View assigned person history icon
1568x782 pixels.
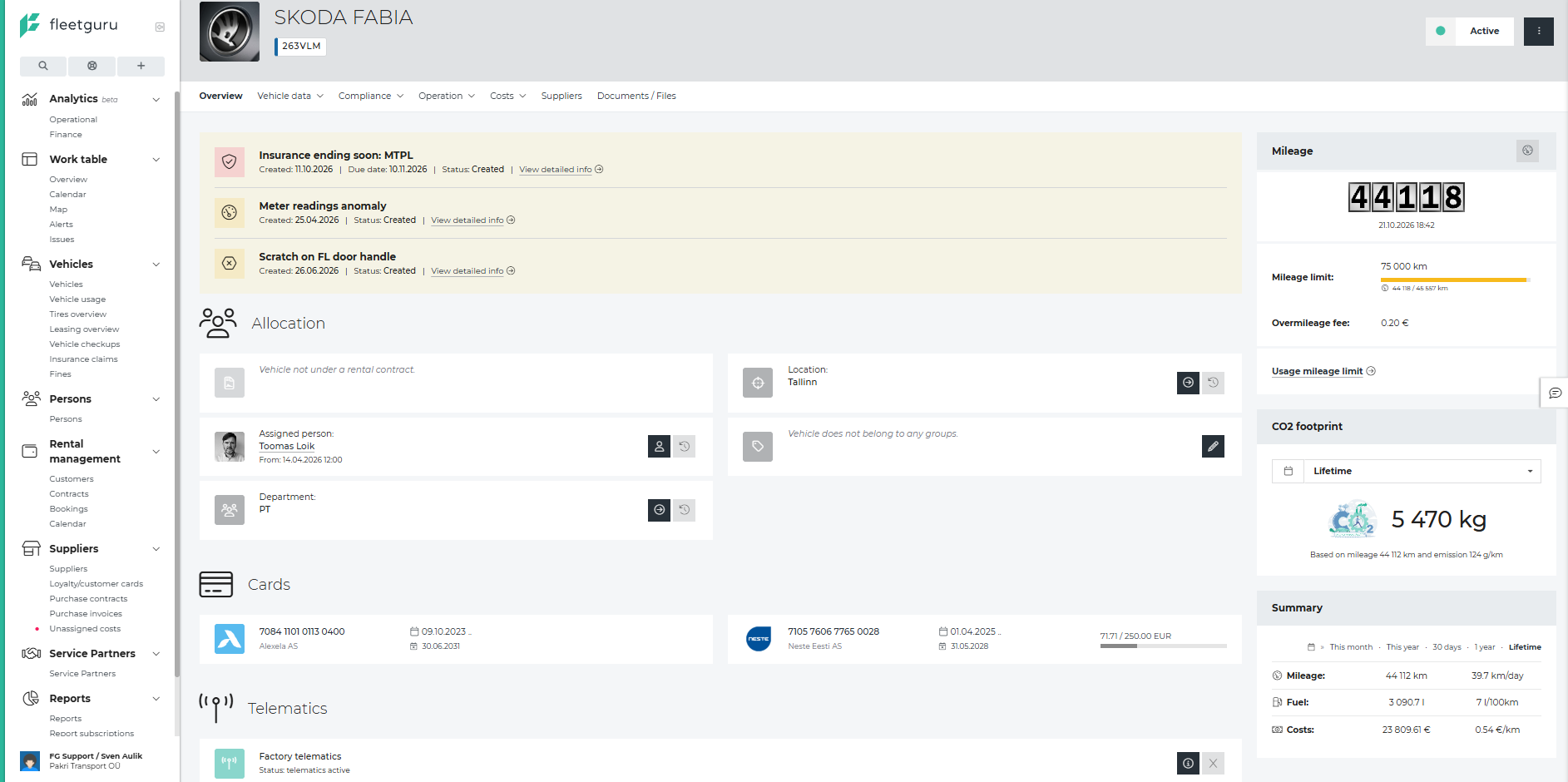pyautogui.click(x=684, y=447)
